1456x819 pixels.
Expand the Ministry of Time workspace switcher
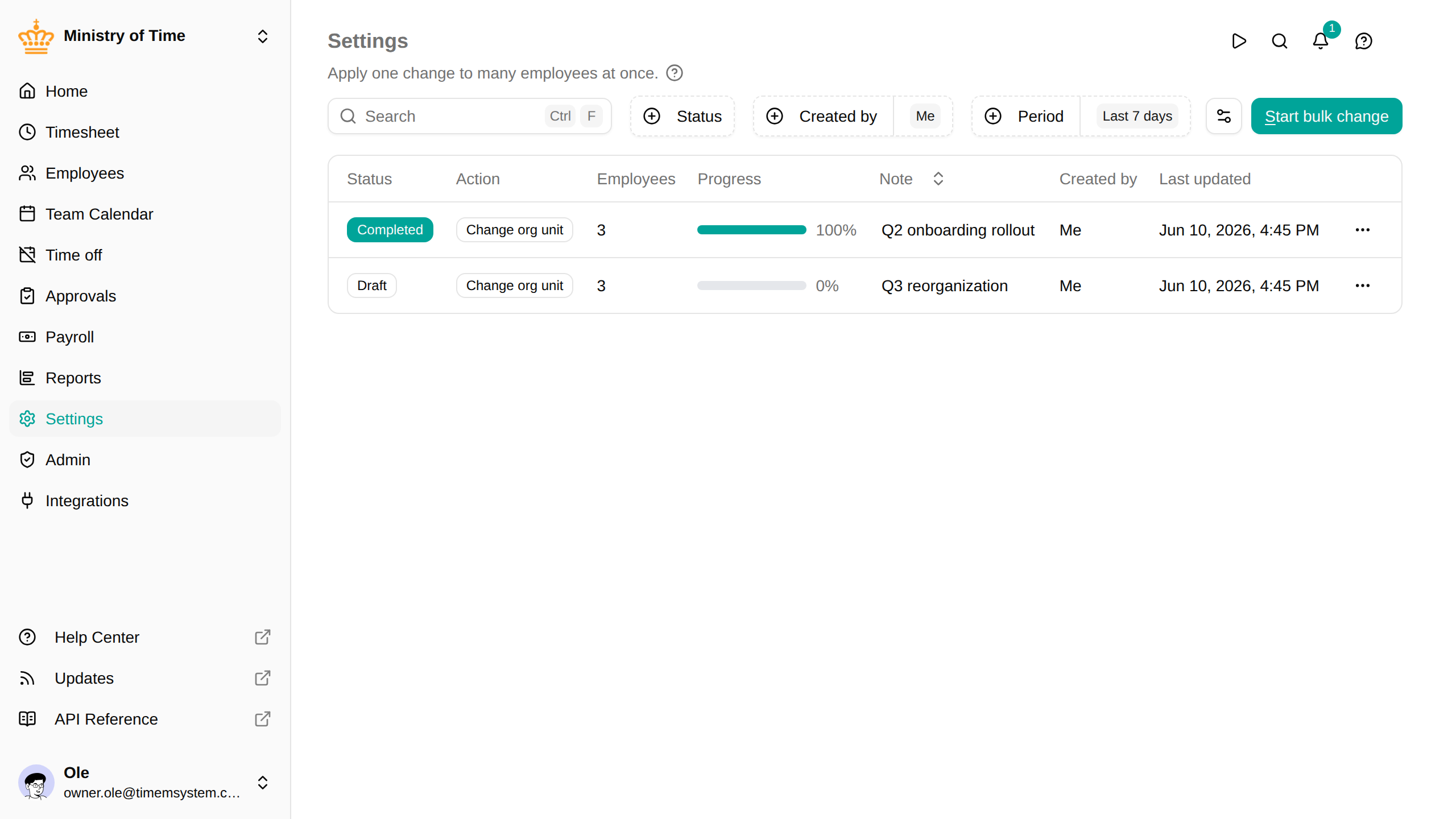point(263,36)
